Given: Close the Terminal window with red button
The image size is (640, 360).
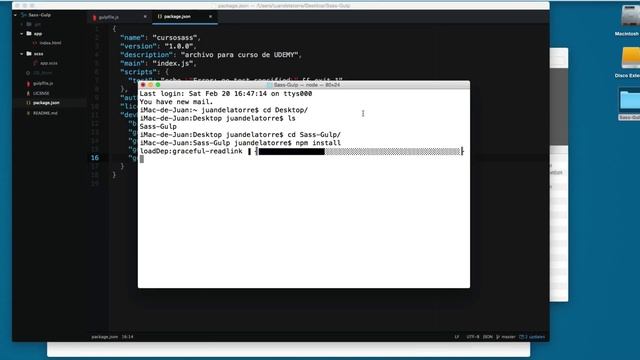Looking at the screenshot, I should click(143, 85).
